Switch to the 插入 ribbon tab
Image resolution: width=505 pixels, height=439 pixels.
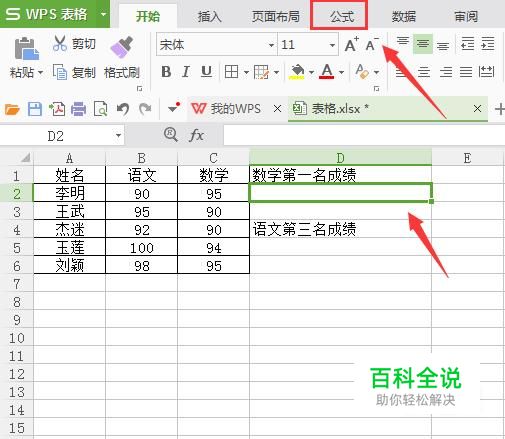pyautogui.click(x=209, y=16)
